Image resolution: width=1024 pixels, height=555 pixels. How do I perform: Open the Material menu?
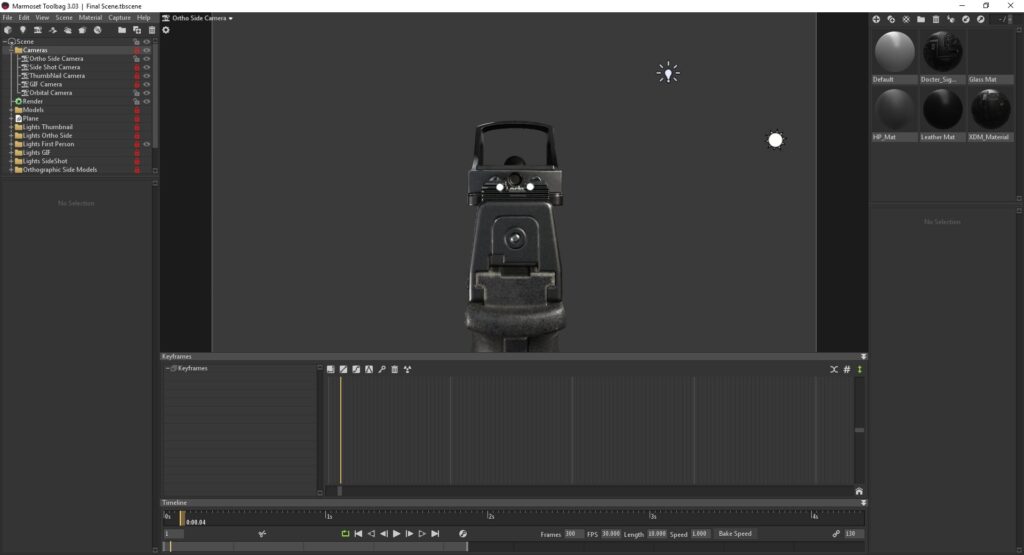(x=90, y=18)
